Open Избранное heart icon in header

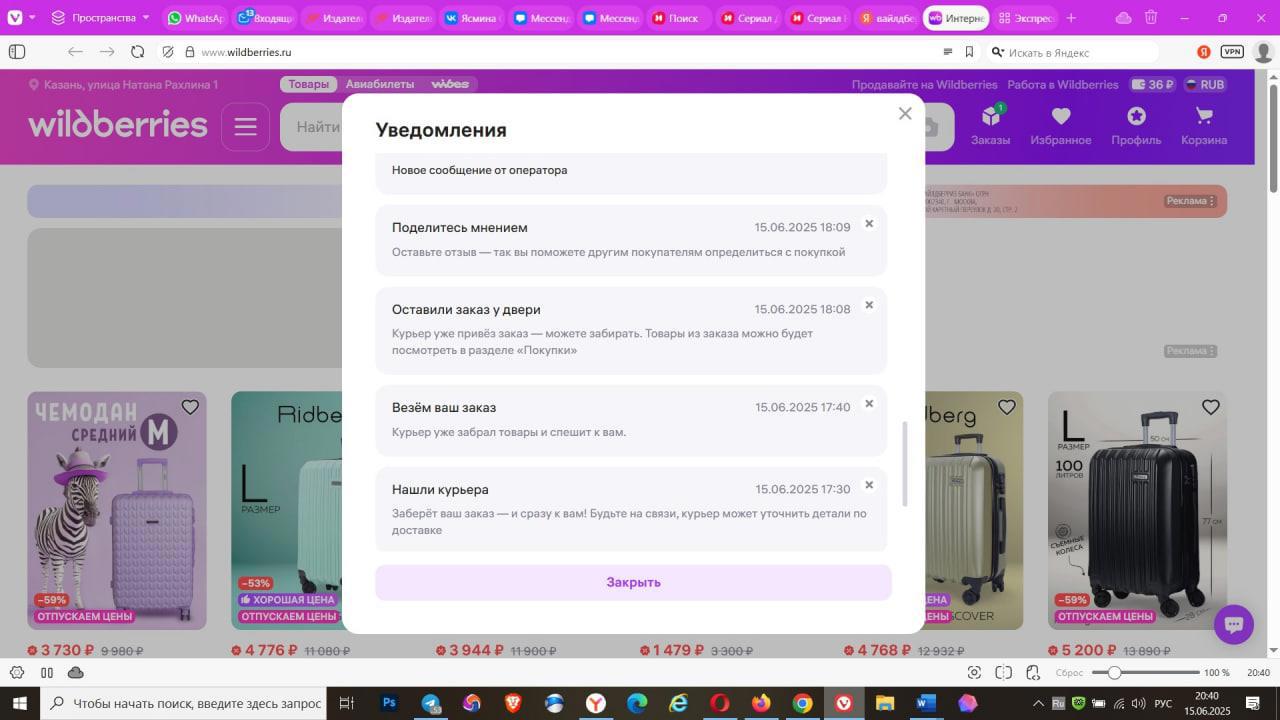pyautogui.click(x=1061, y=127)
